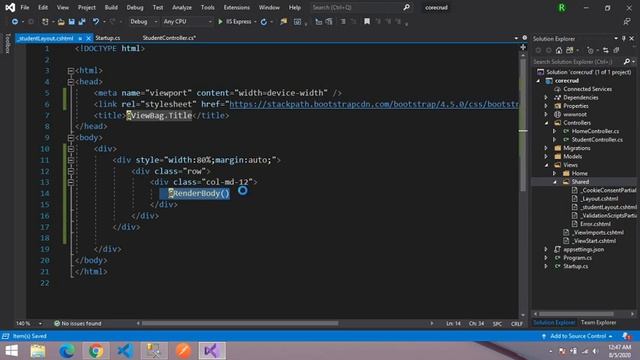Open StudentController.cs in Solution Explorer
The width and height of the screenshot is (640, 360).
597,140
